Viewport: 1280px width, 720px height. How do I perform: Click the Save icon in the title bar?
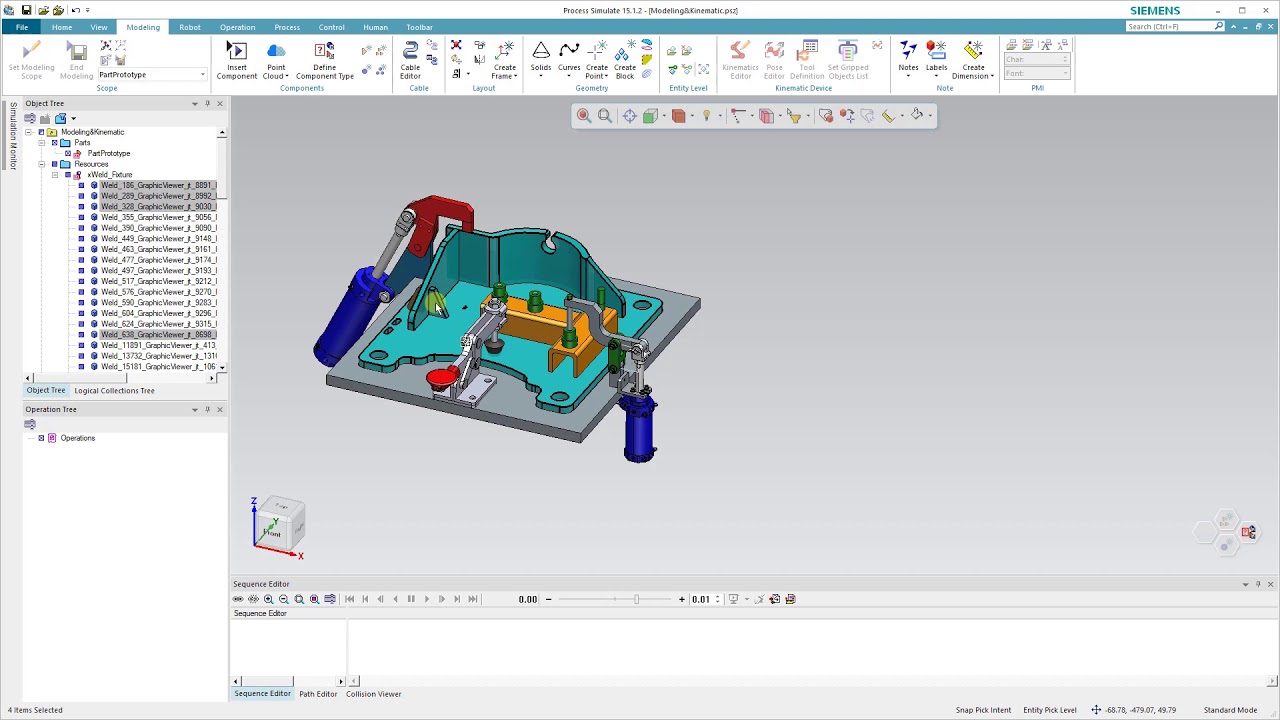point(26,10)
